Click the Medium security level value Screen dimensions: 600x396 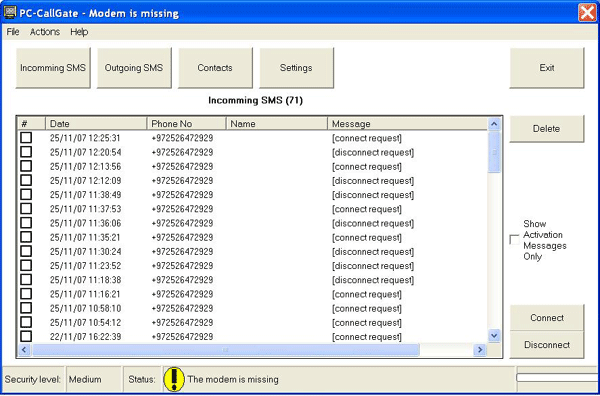(x=85, y=380)
